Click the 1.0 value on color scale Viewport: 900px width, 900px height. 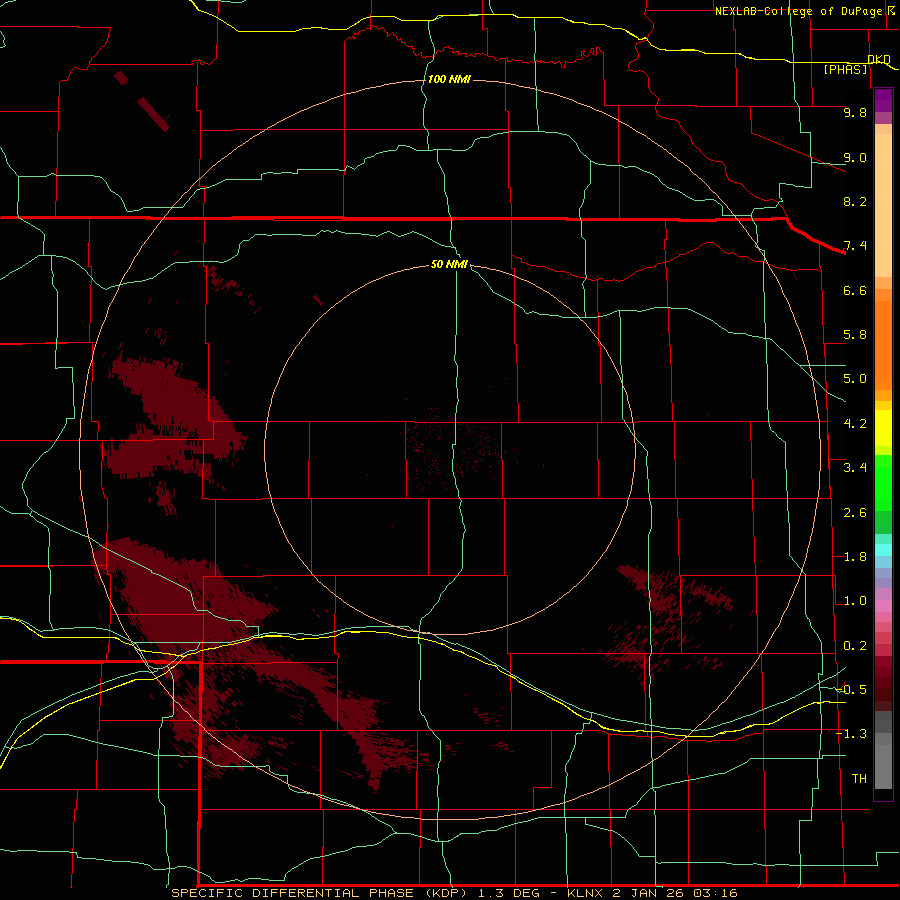point(855,601)
